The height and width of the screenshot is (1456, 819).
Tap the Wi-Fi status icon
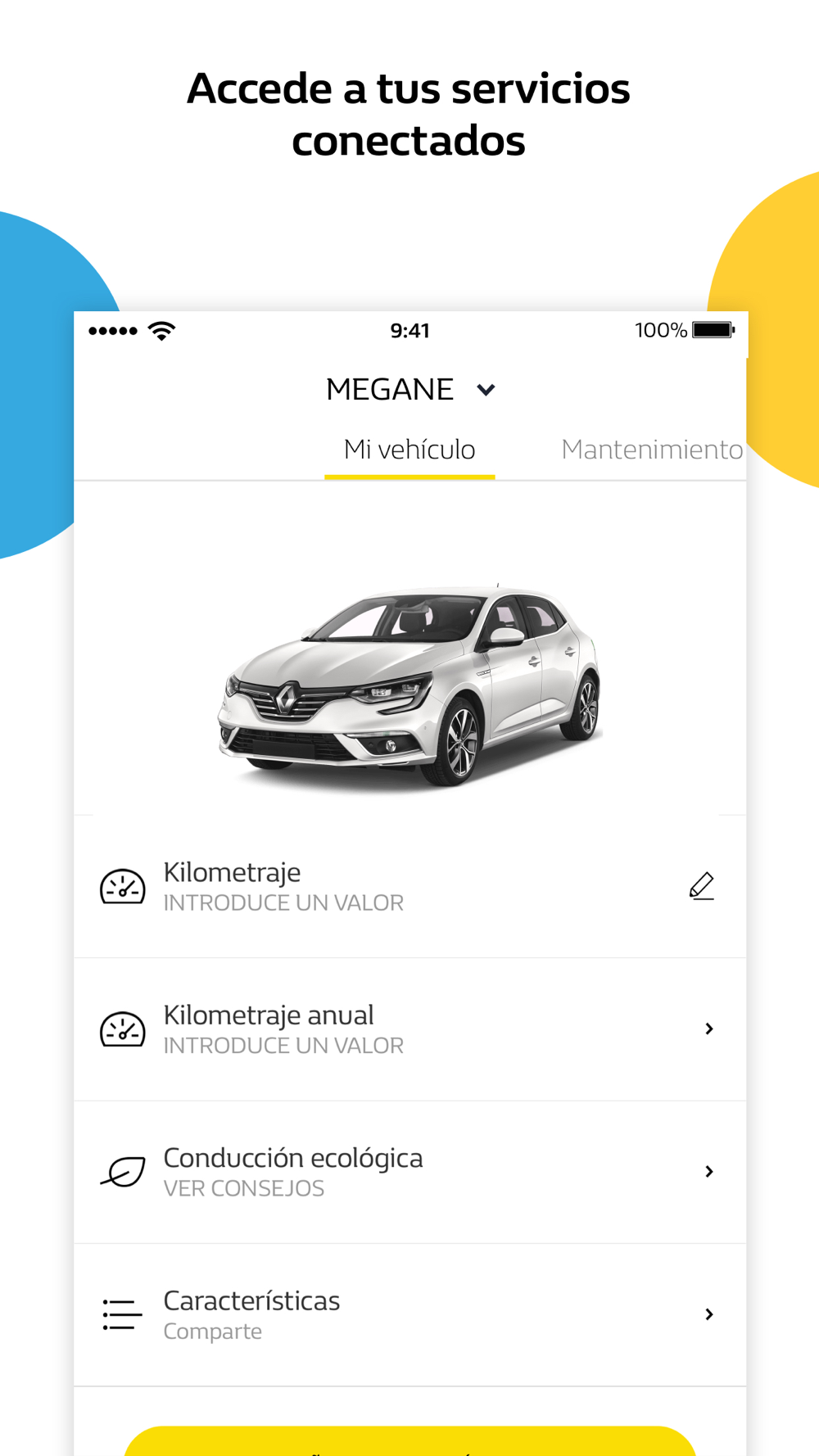pos(161,331)
